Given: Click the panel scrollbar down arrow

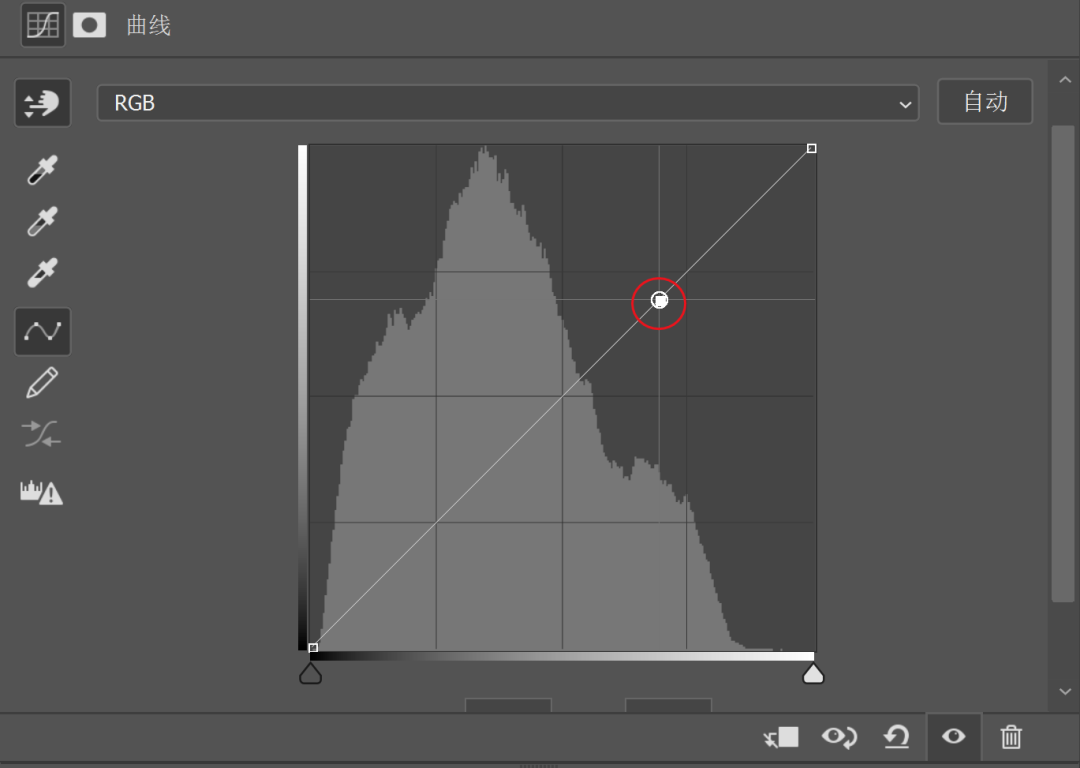Looking at the screenshot, I should pyautogui.click(x=1064, y=692).
